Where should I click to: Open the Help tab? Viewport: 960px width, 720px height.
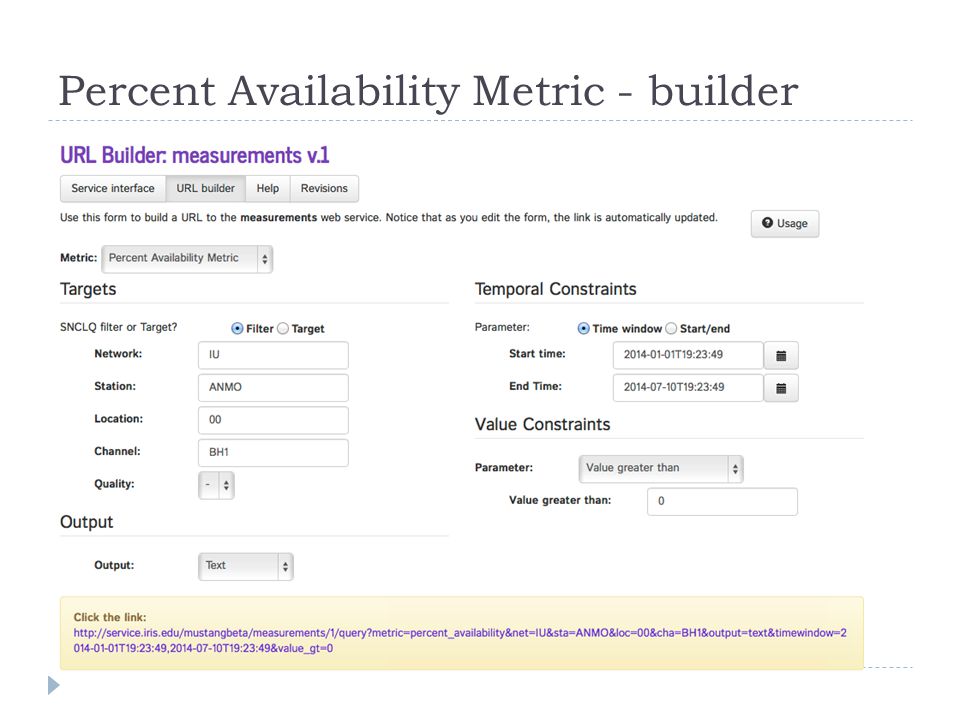pos(268,189)
